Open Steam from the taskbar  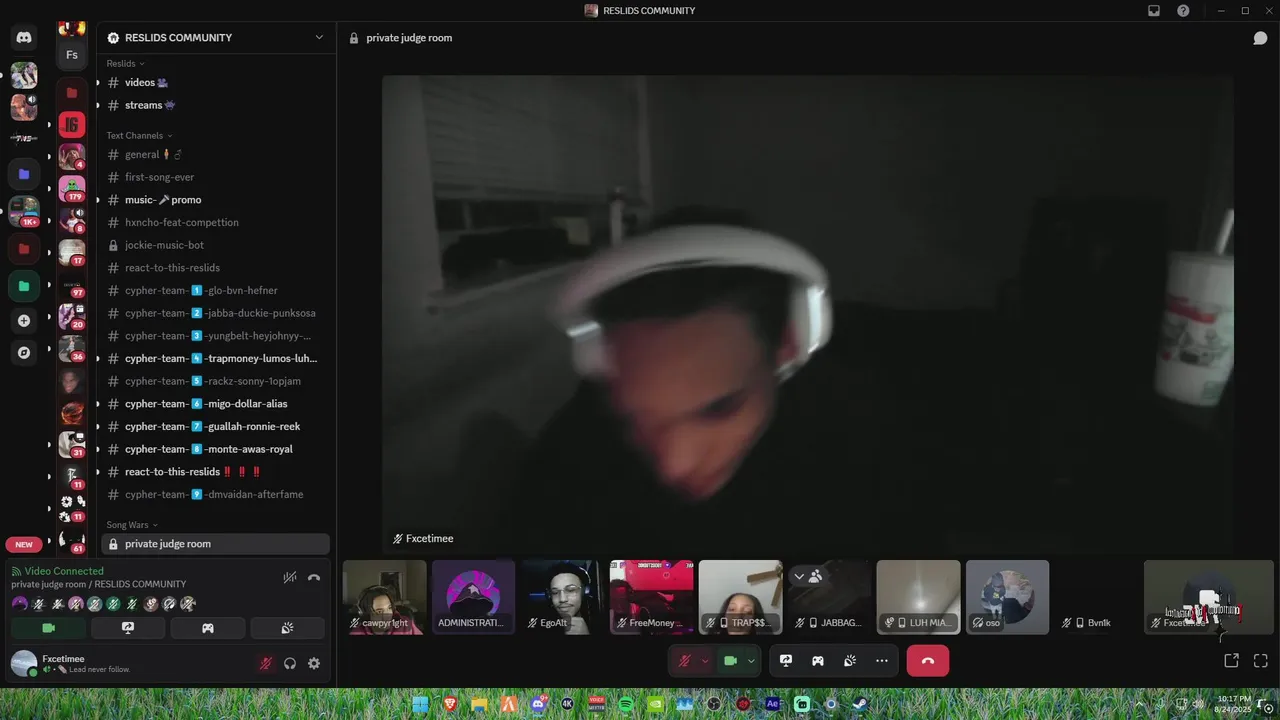(860, 704)
